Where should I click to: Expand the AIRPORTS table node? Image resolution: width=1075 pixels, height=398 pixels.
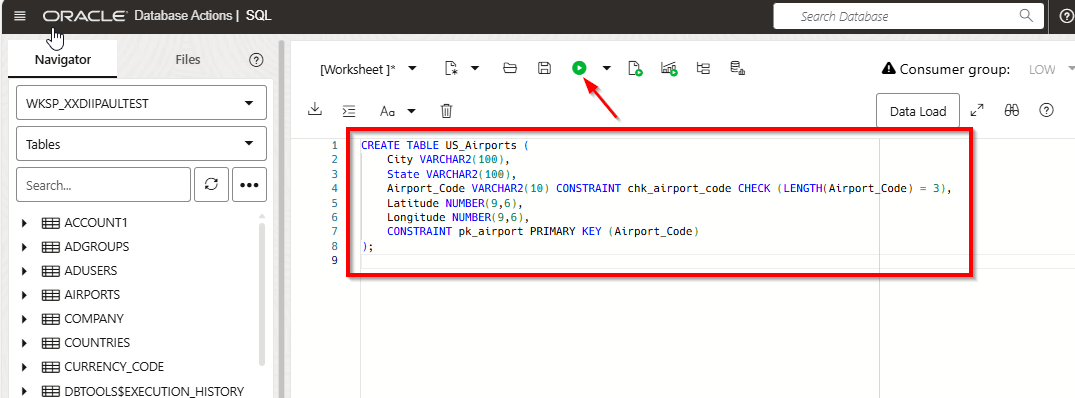(25, 295)
